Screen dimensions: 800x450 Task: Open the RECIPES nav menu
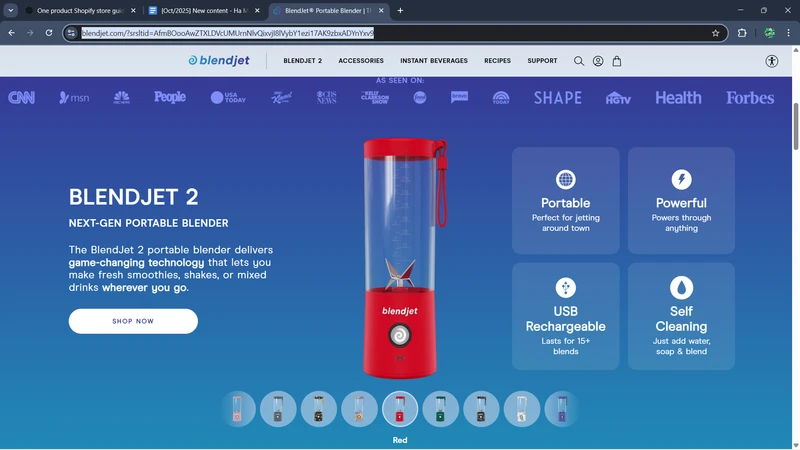pyautogui.click(x=497, y=61)
